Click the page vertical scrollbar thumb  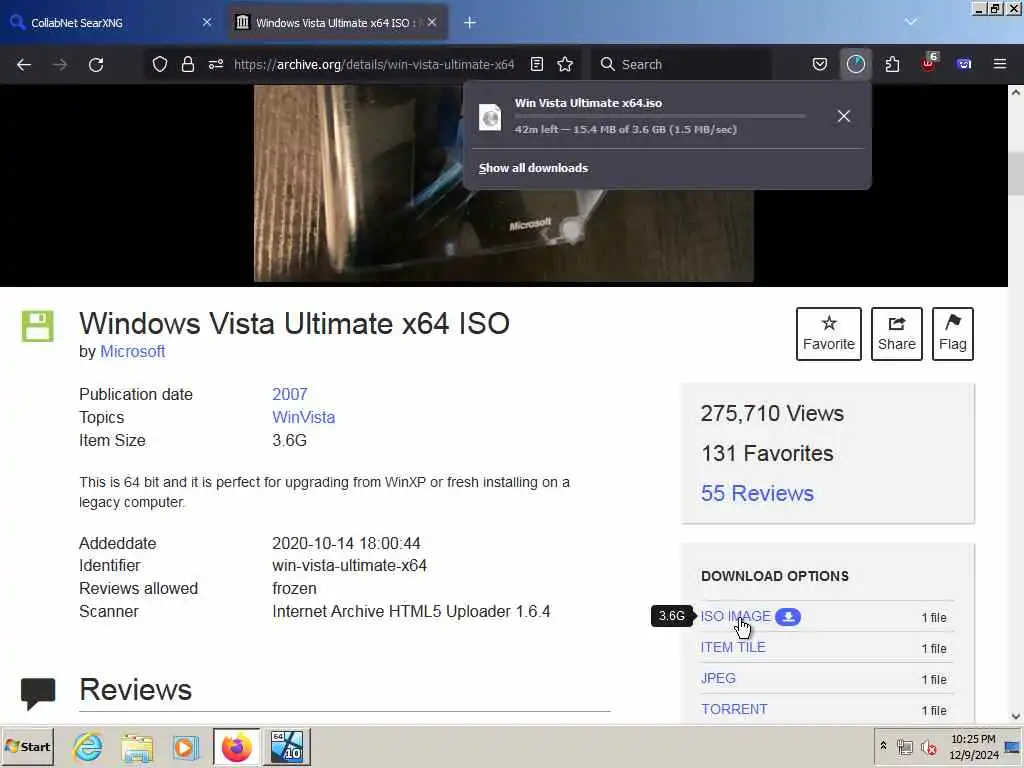point(1016,173)
